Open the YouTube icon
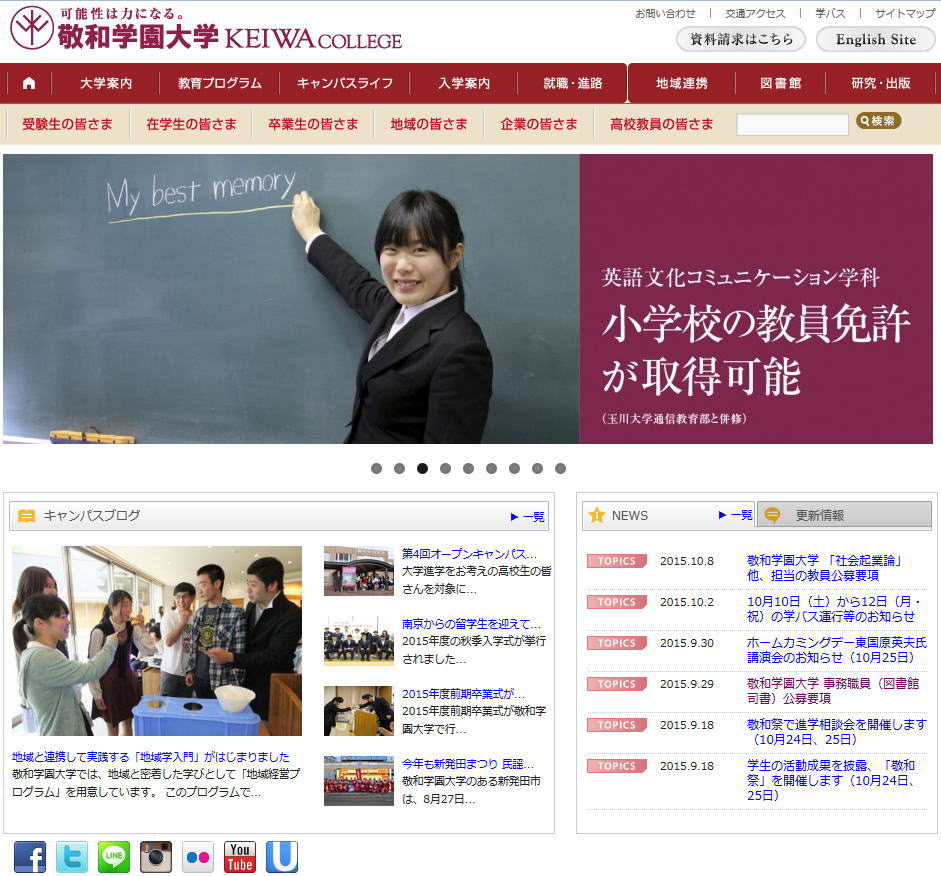Viewport: 941px width, 876px height. 240,857
